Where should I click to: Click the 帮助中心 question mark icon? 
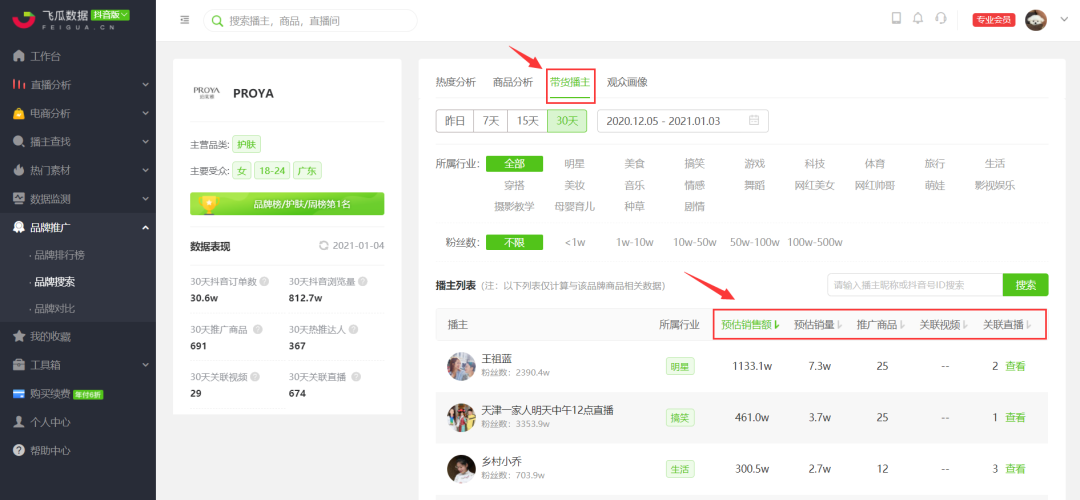tap(19, 450)
